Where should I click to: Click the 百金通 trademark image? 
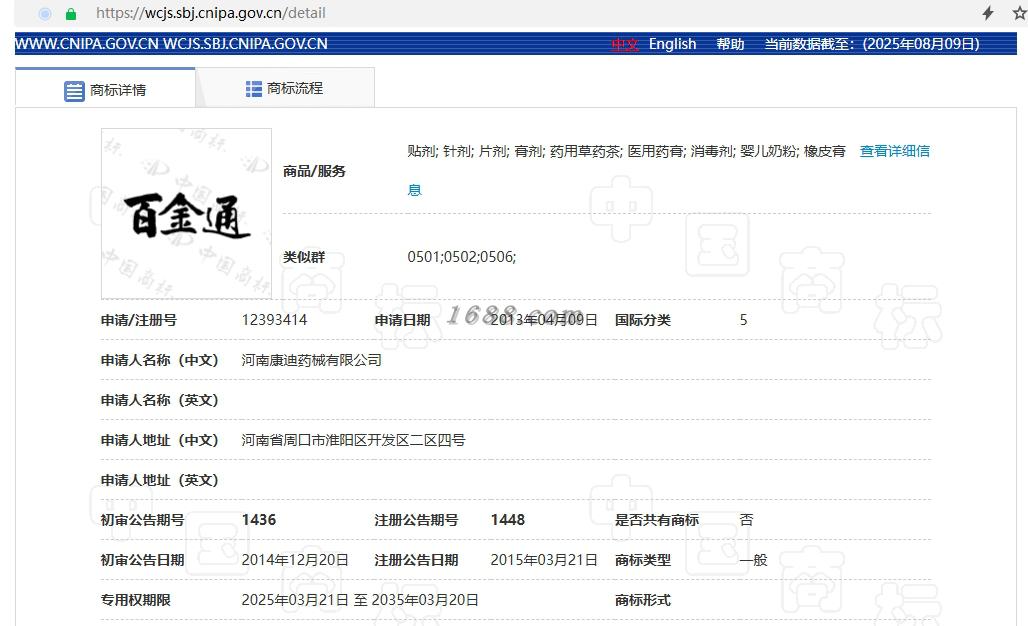[x=186, y=214]
